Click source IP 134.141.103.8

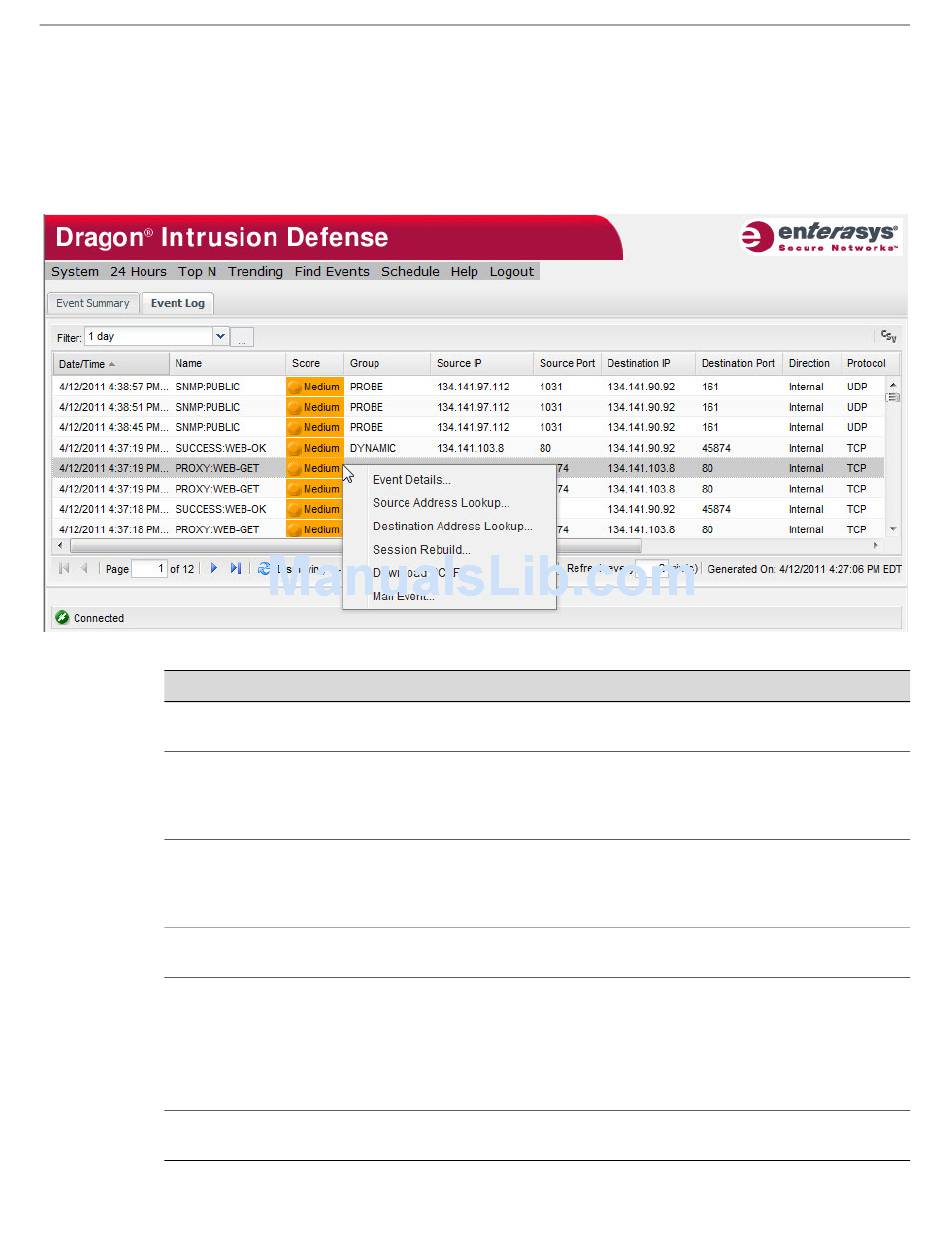pyautogui.click(x=470, y=448)
